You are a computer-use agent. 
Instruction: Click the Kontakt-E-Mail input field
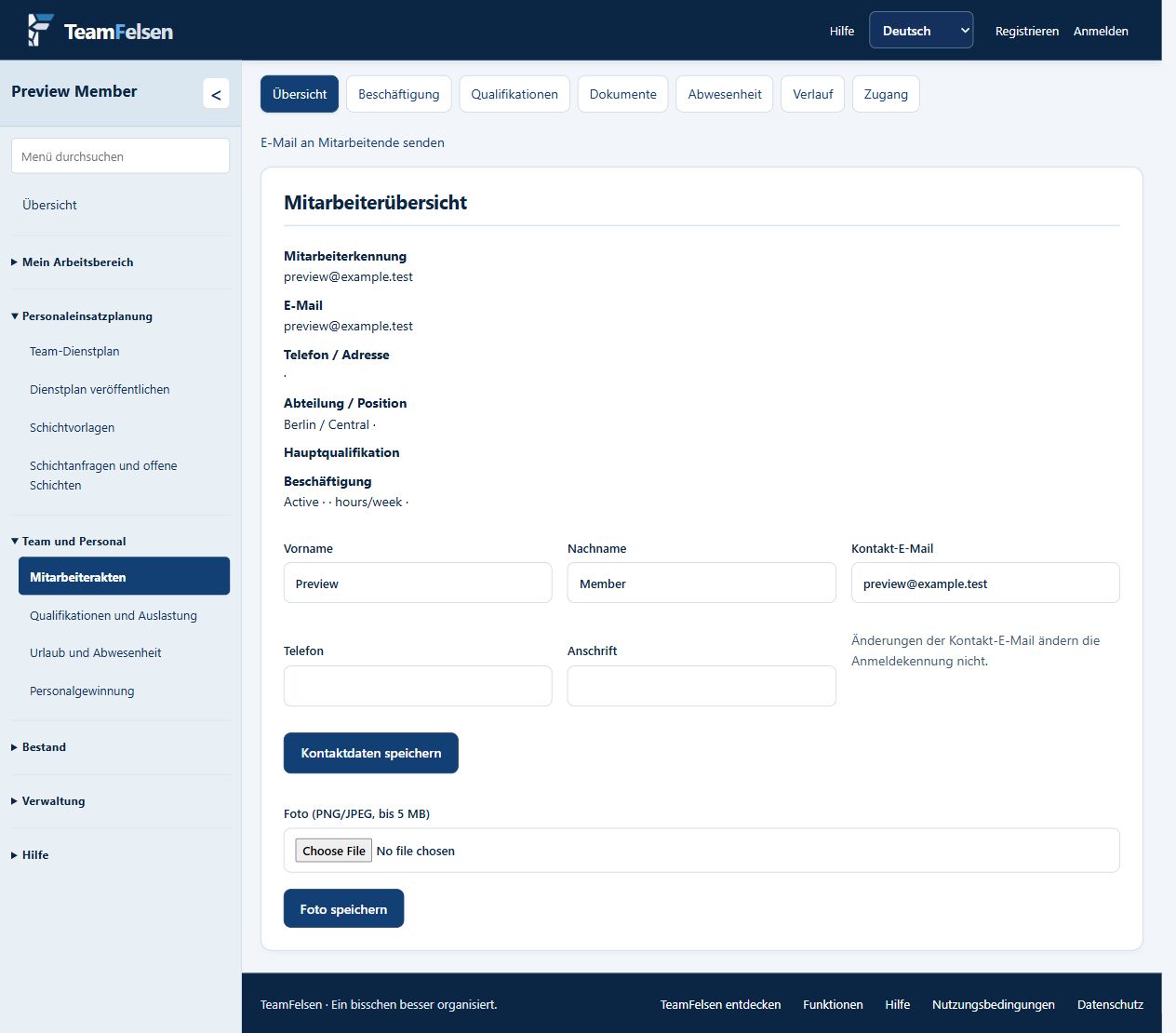tap(985, 584)
